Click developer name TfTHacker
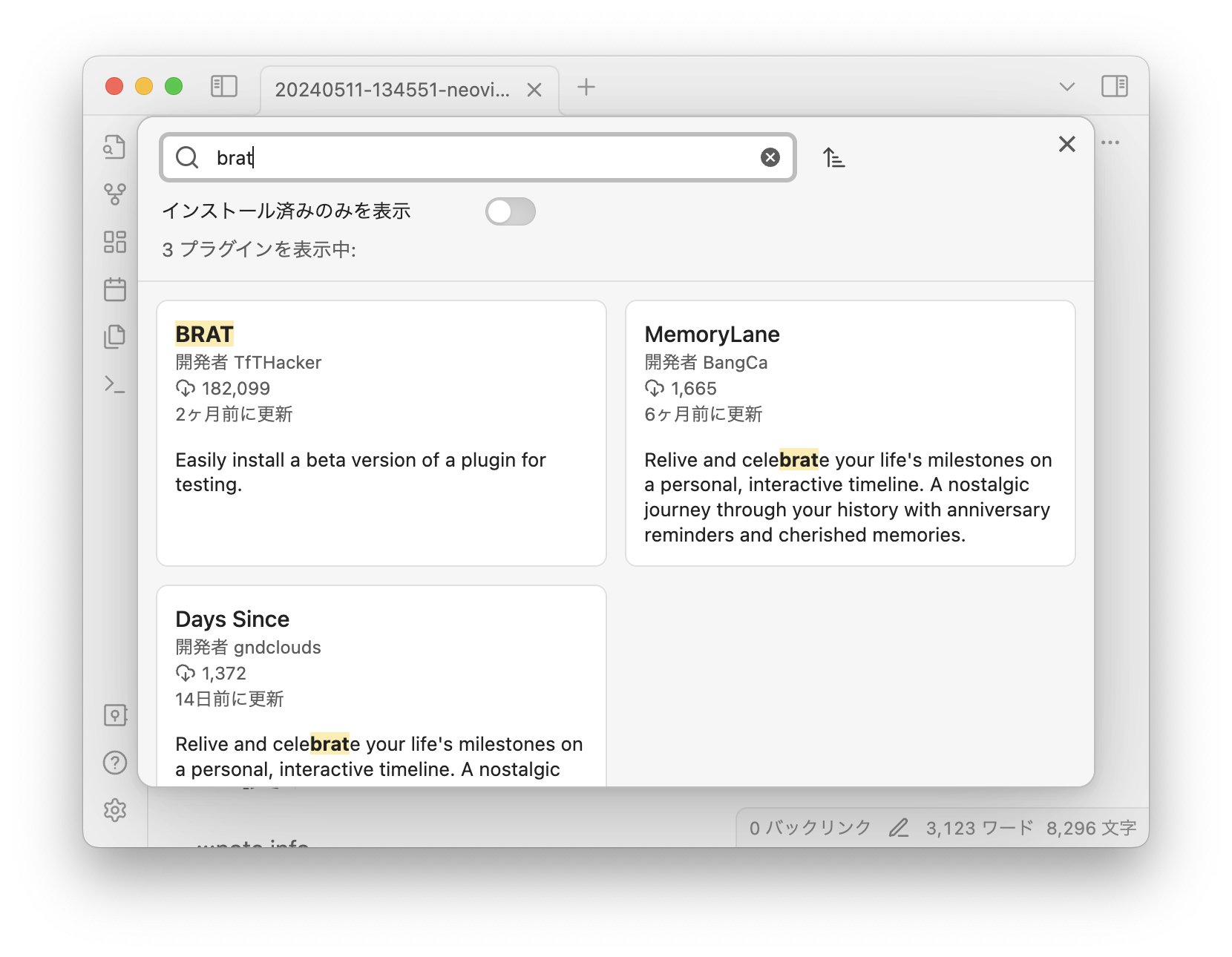Image resolution: width=1232 pixels, height=957 pixels. [278, 362]
